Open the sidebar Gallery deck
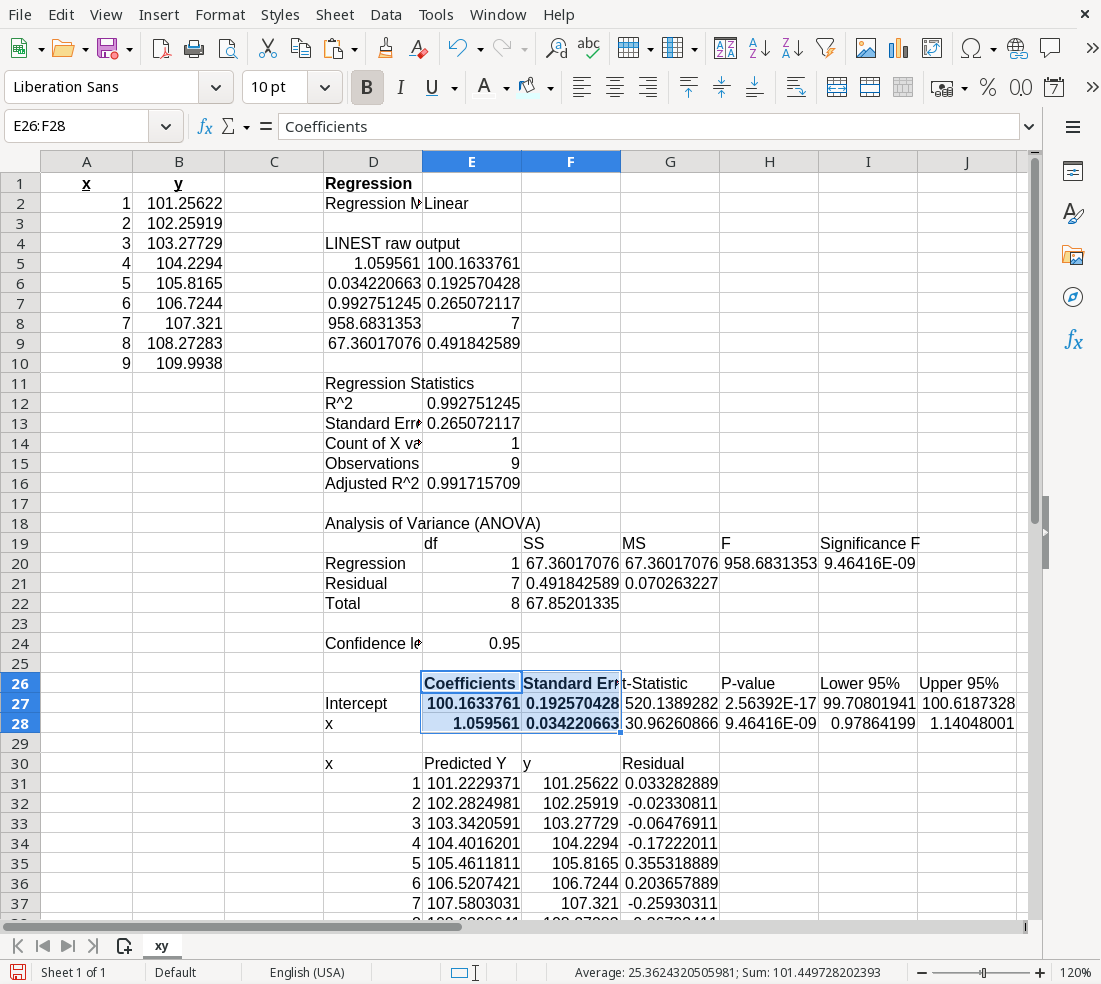 coord(1073,255)
